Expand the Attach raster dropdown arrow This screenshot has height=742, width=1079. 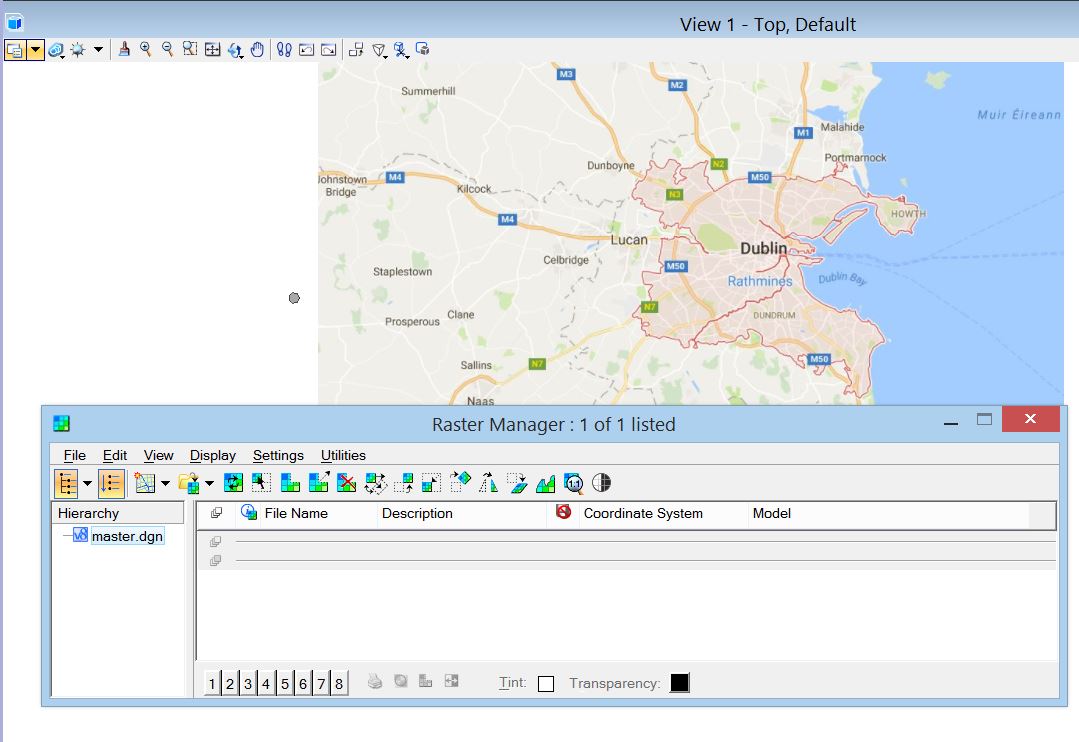coord(209,483)
